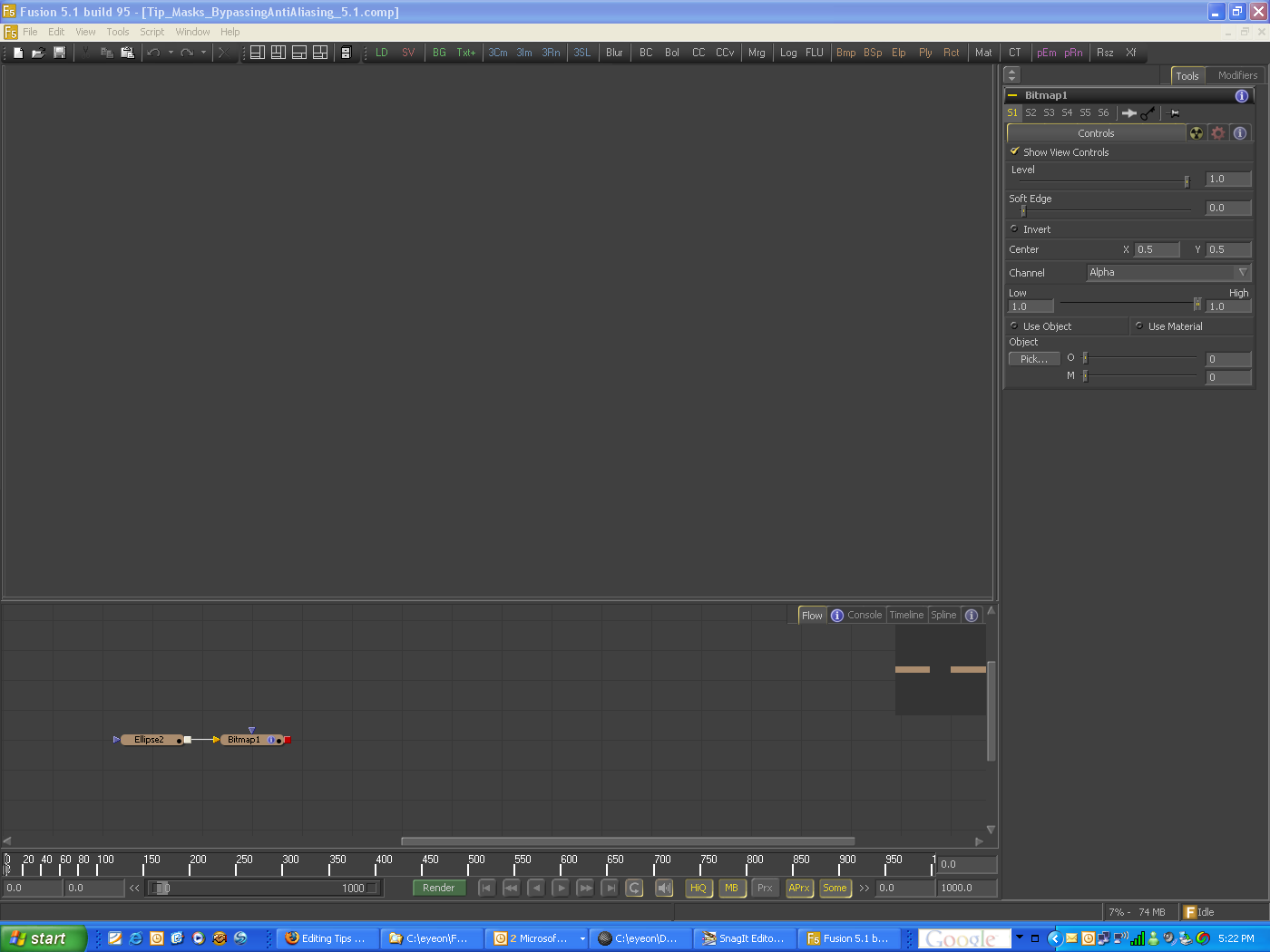Enable the Show View Controls checkbox

(x=1015, y=151)
